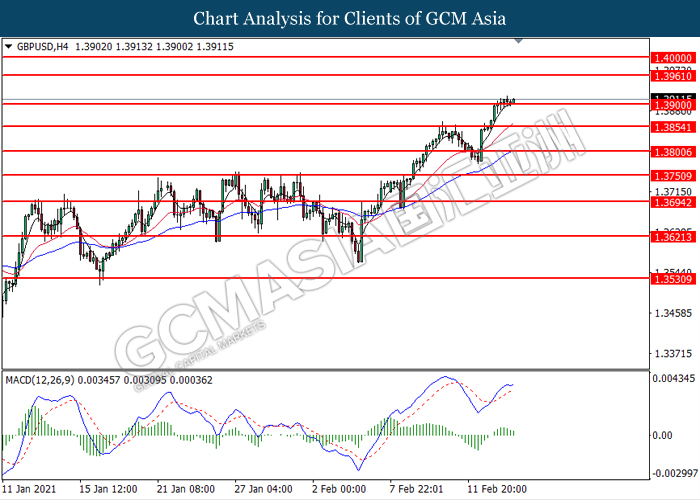The height and width of the screenshot is (500, 700).
Task: Click the 27 Jan 04:00 date label
Action: point(263,489)
